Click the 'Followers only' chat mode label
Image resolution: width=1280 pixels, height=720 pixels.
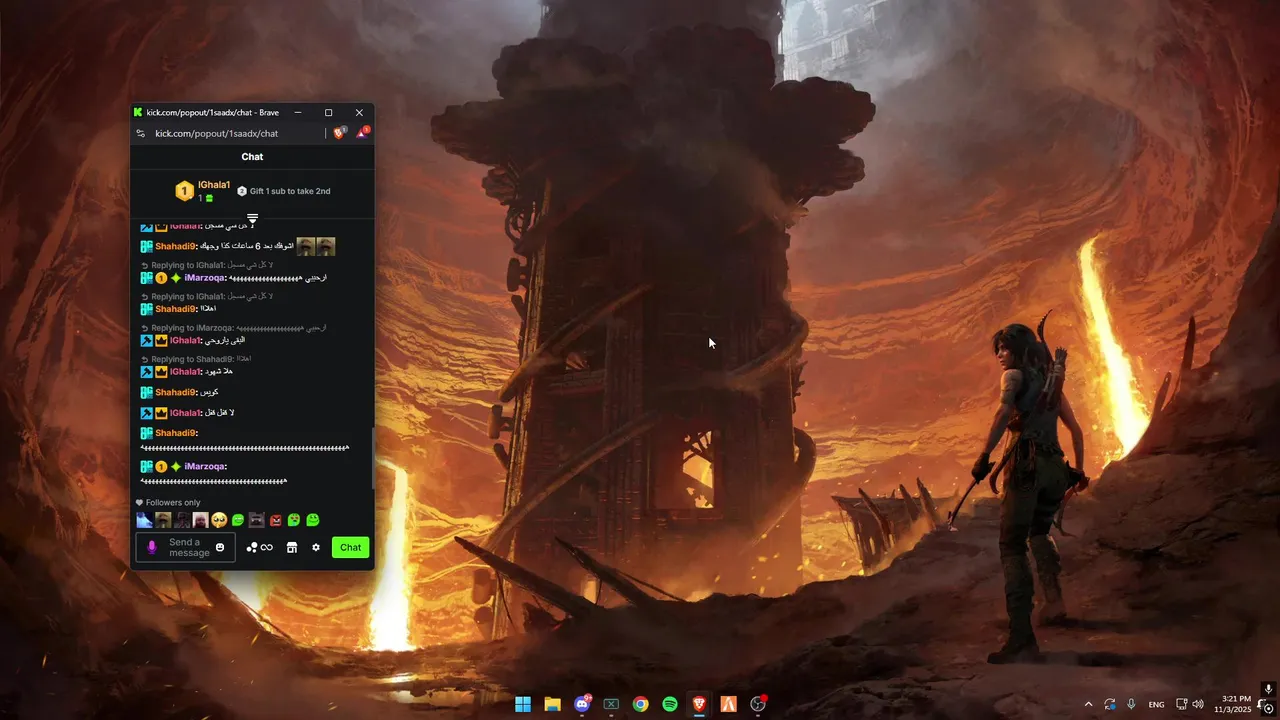pos(173,503)
